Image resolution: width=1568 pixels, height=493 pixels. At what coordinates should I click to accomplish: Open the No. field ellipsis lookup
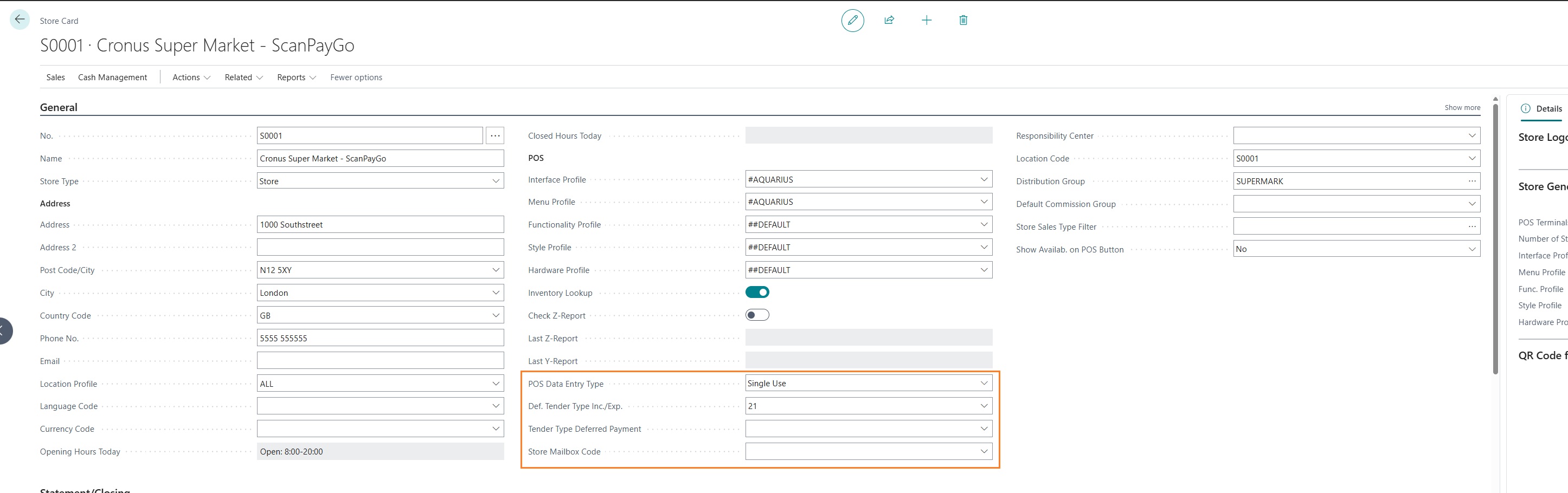coord(496,135)
